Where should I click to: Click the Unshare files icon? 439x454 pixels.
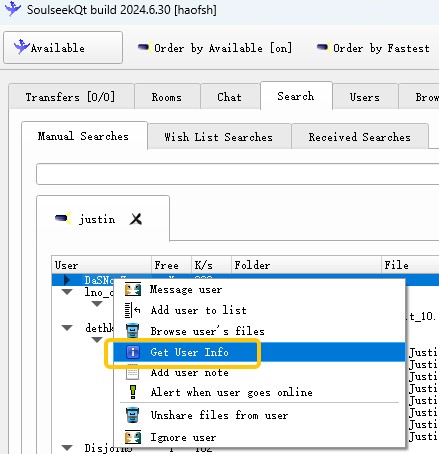click(x=133, y=415)
